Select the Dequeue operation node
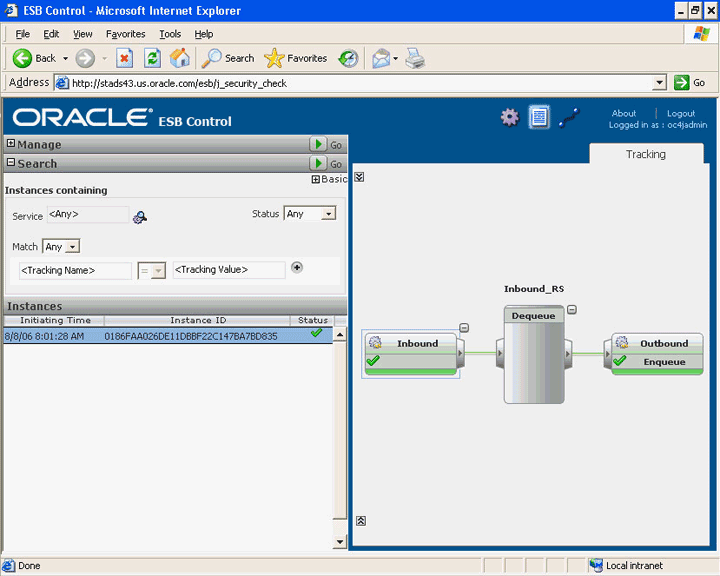 pyautogui.click(x=534, y=316)
